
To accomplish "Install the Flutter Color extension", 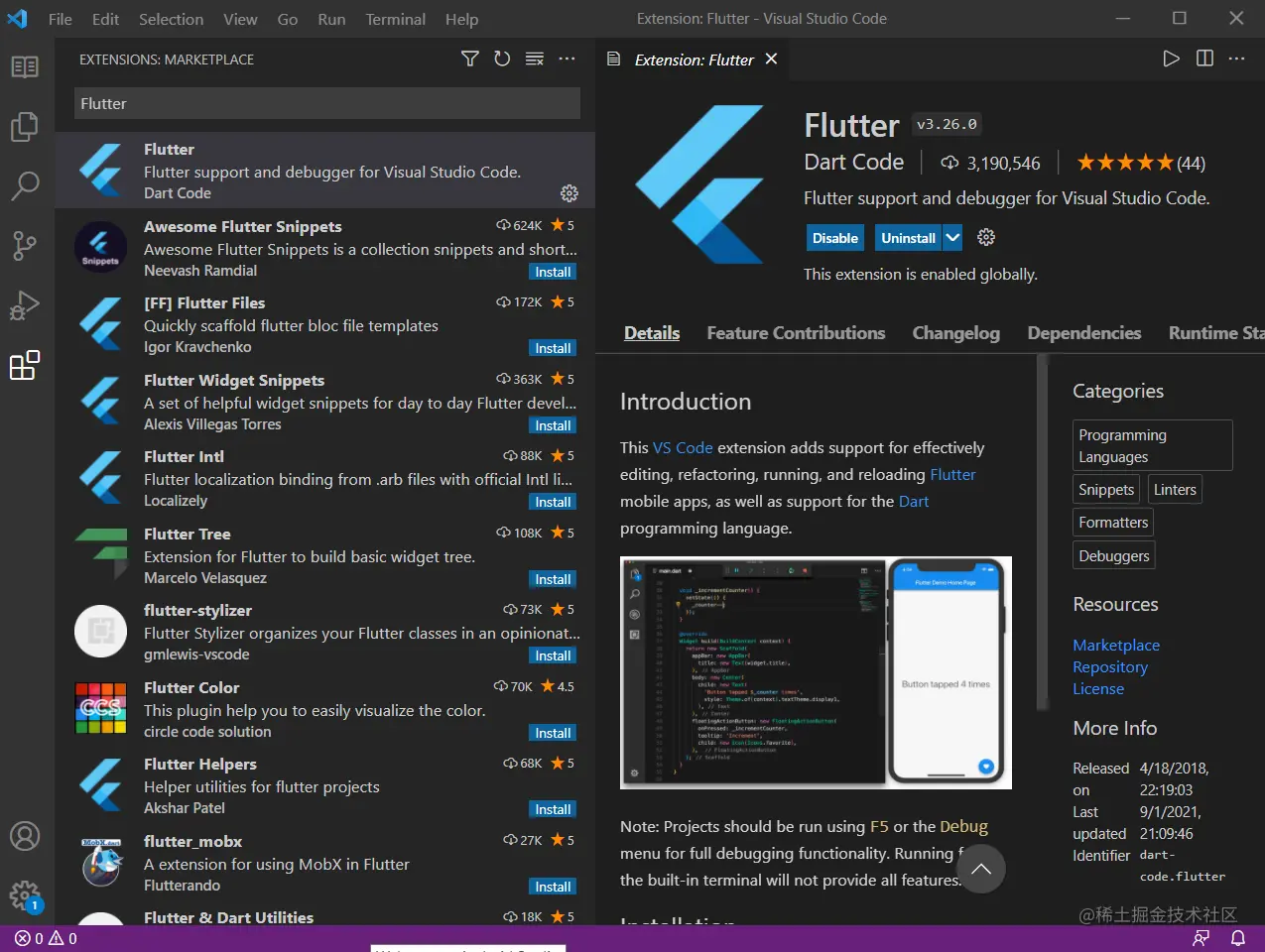I will click(553, 733).
